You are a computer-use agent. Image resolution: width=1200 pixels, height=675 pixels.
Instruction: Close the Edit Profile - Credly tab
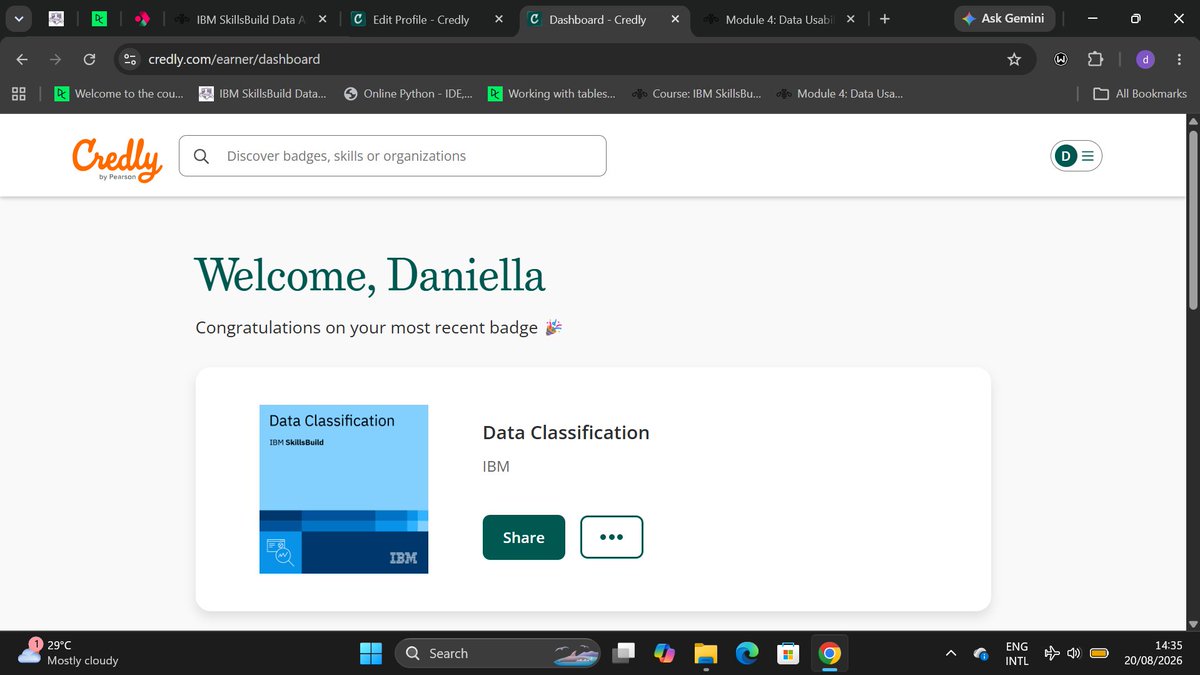[x=498, y=19]
